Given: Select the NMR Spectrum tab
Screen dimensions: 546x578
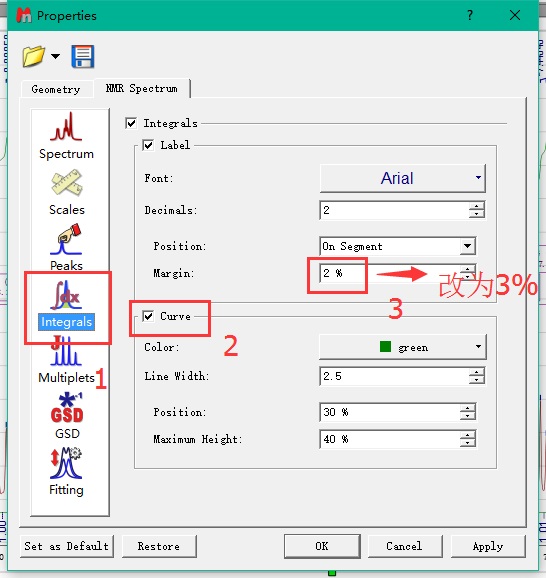Looking at the screenshot, I should tap(142, 88).
